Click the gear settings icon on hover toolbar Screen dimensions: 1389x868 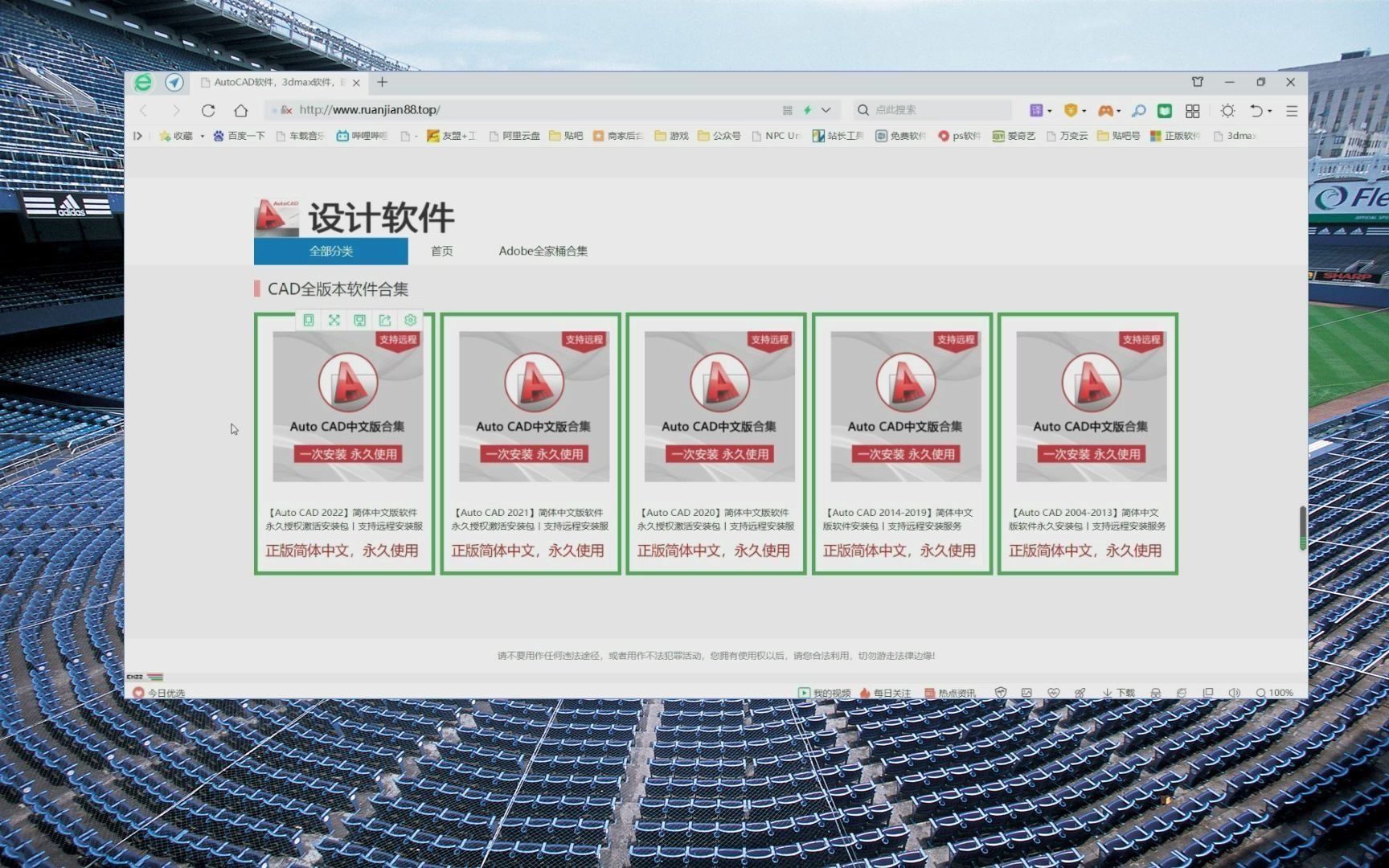(411, 320)
